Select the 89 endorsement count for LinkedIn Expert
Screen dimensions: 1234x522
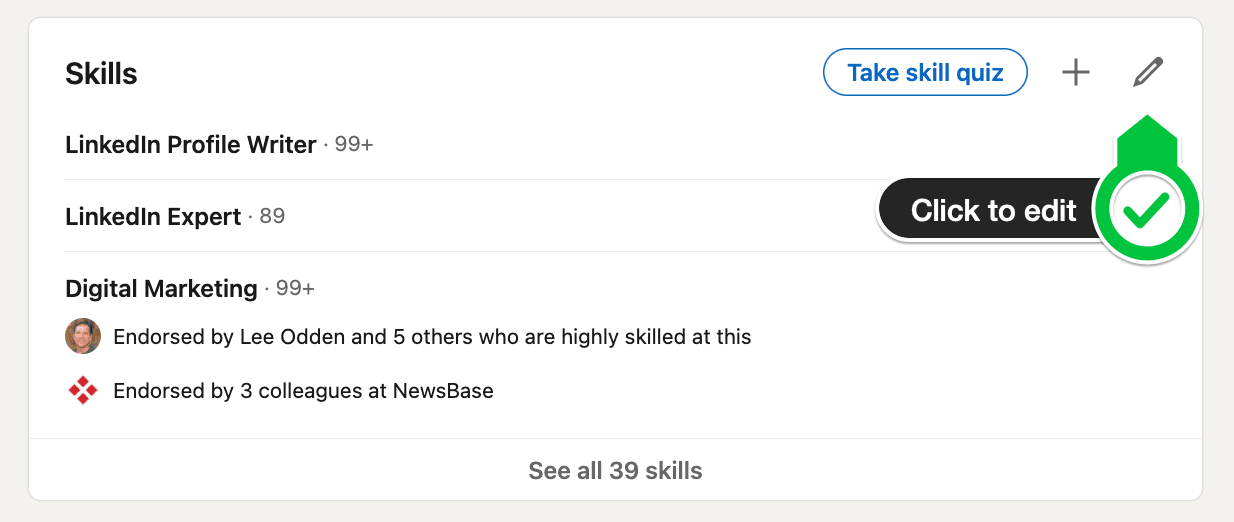272,216
